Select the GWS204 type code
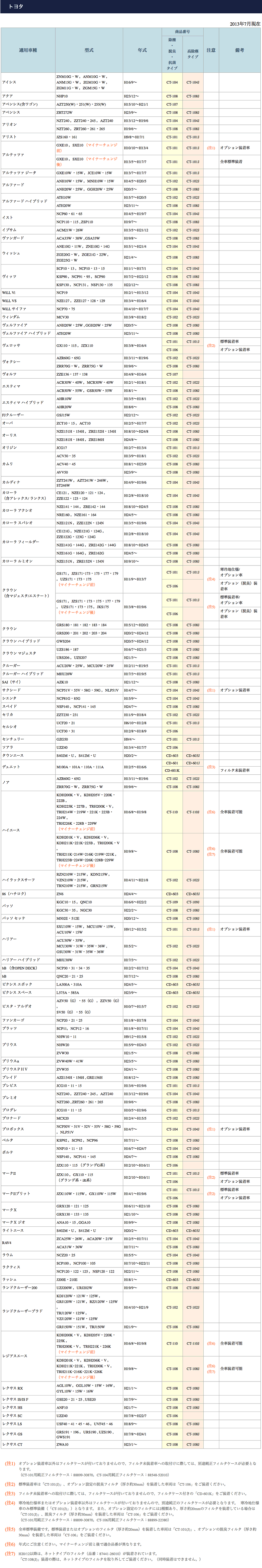 click(x=63, y=641)
